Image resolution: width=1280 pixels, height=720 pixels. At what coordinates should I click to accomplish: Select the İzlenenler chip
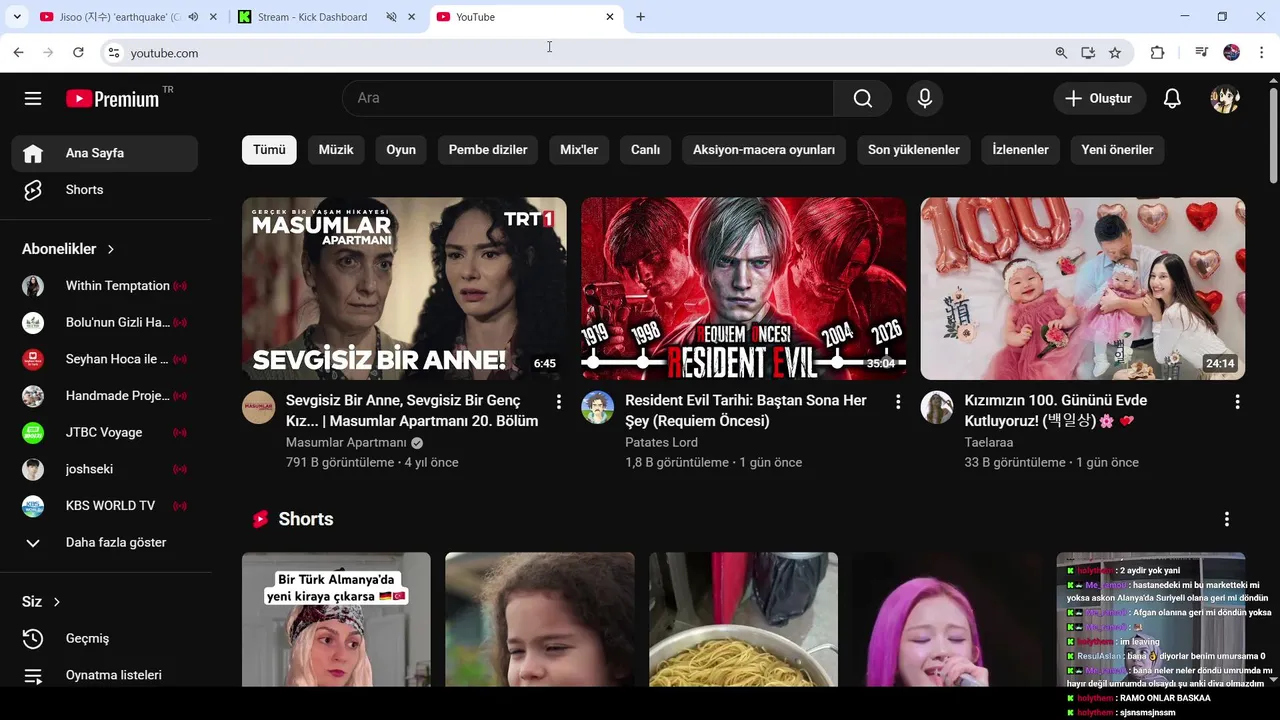(x=1020, y=150)
